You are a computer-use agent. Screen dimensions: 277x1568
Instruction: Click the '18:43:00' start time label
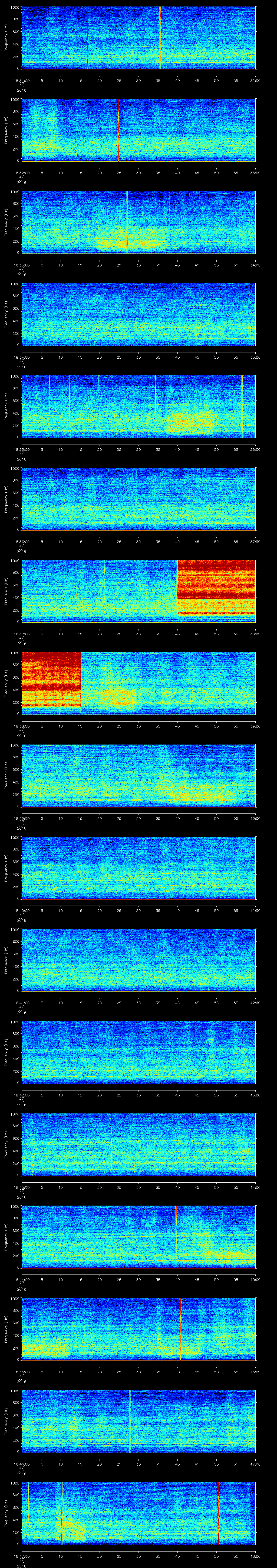click(21, 1187)
